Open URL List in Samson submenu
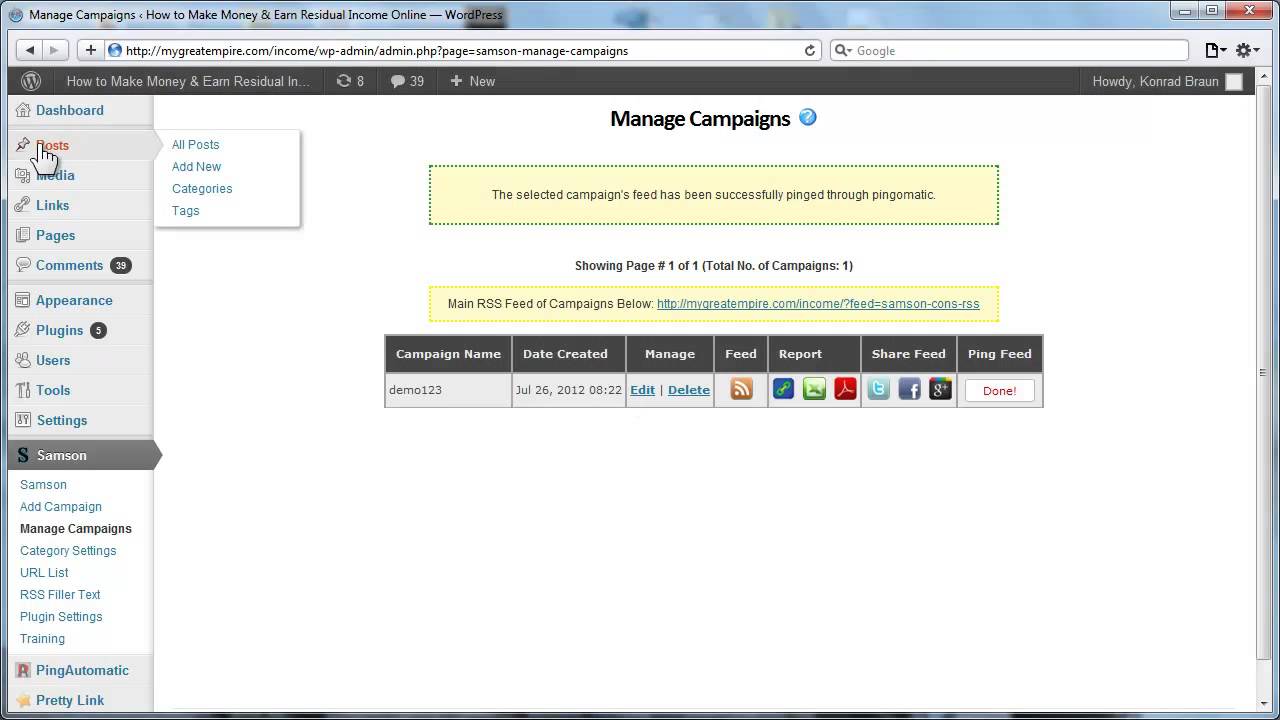1280x720 pixels. 44,573
